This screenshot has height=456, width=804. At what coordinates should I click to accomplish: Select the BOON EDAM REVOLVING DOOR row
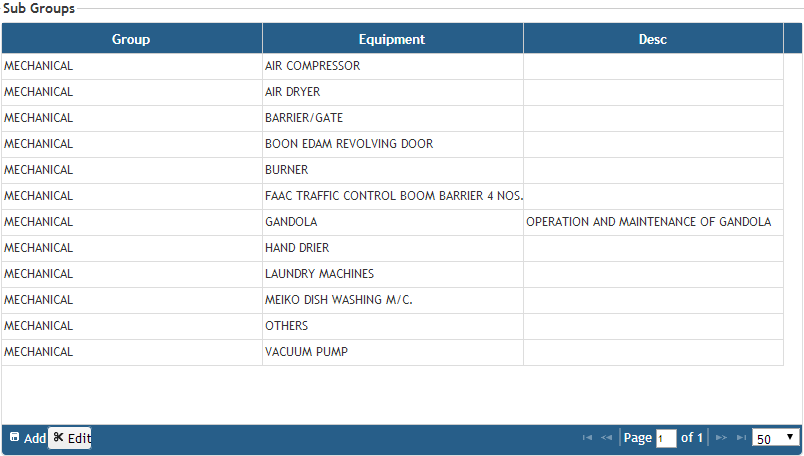(x=348, y=144)
